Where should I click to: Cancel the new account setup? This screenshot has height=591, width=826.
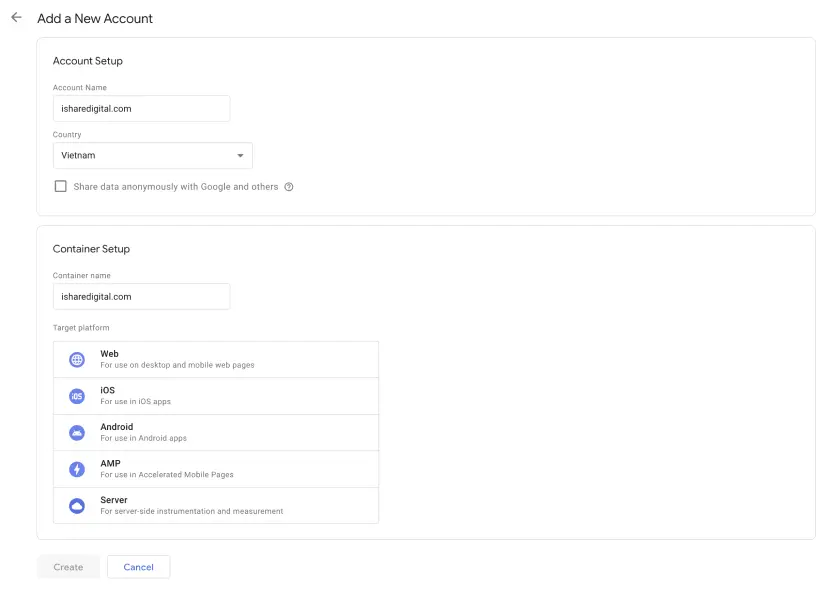pos(139,567)
